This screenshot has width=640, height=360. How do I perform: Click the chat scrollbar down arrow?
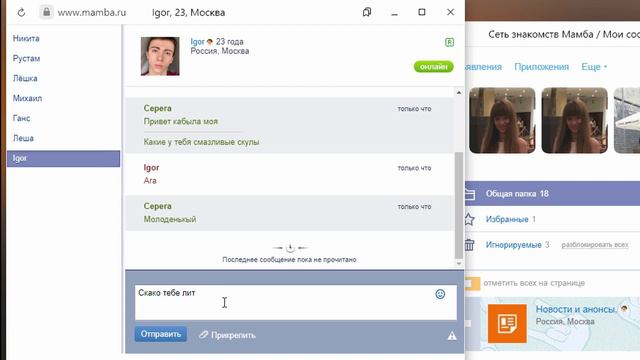point(459,264)
